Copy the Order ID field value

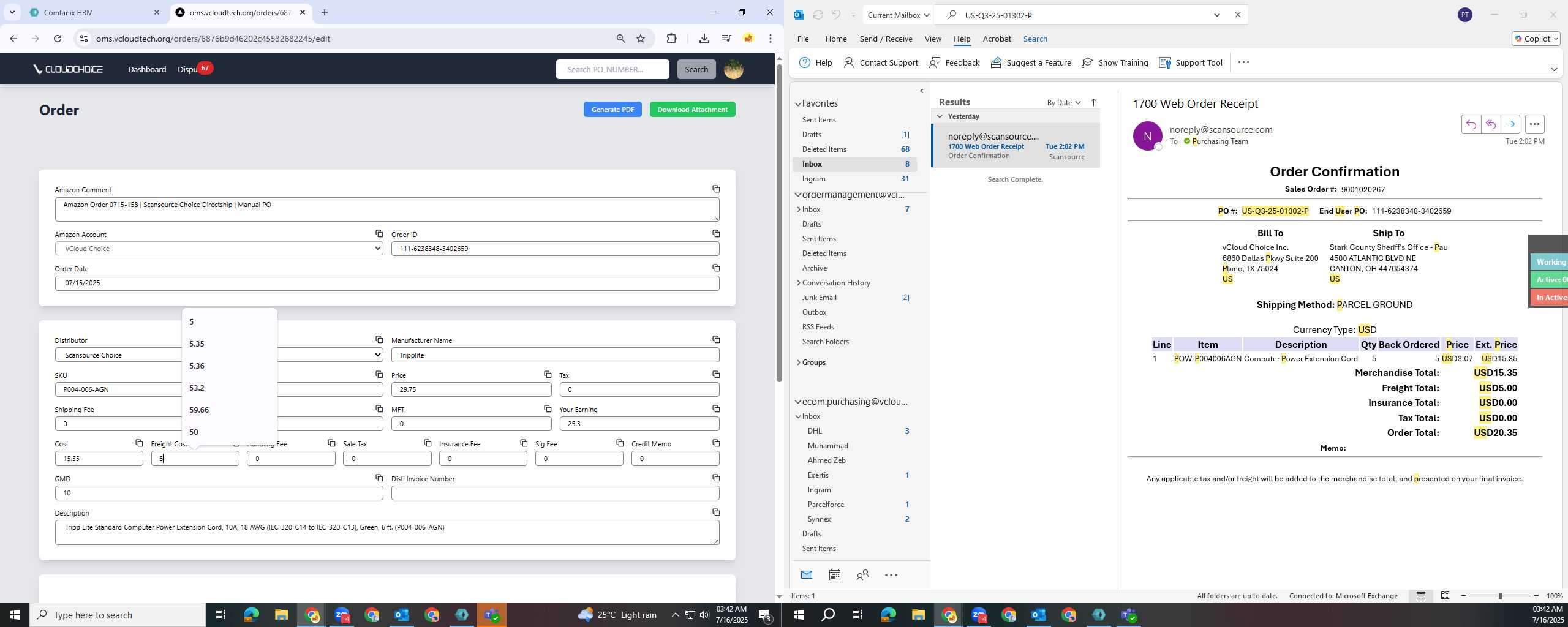715,234
